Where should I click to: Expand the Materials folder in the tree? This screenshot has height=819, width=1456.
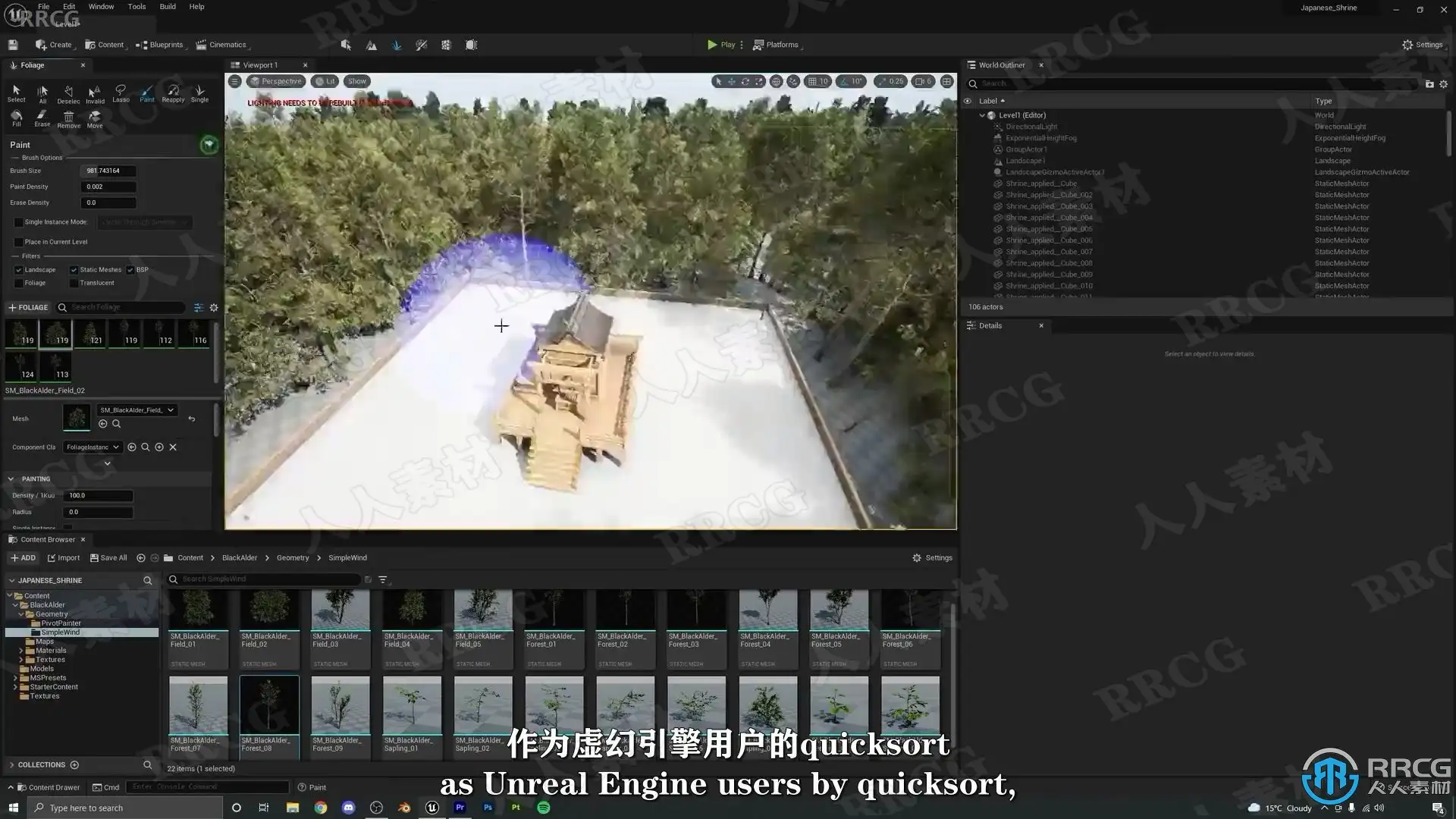click(20, 651)
